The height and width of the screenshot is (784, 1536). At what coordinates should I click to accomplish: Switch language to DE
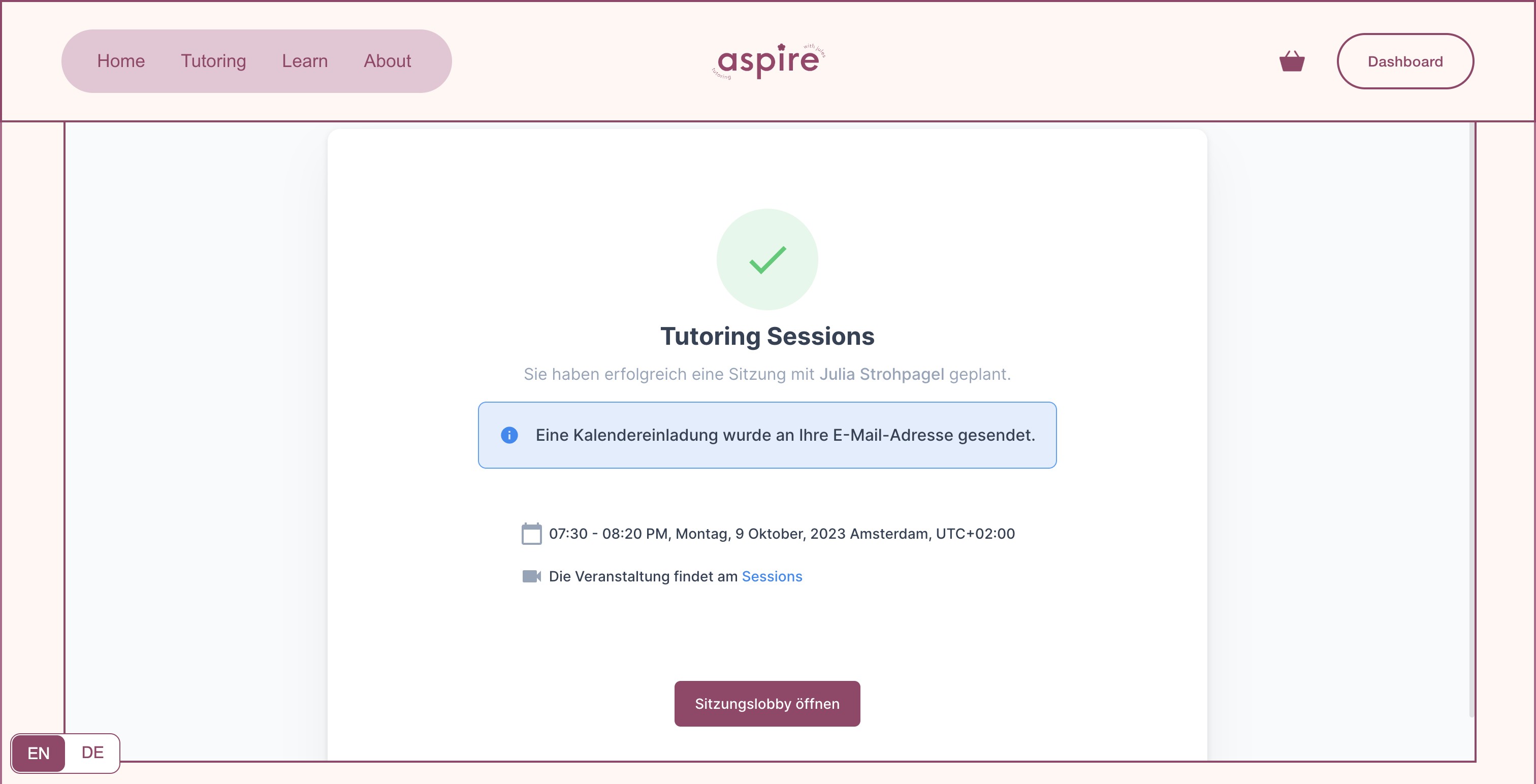(x=92, y=753)
